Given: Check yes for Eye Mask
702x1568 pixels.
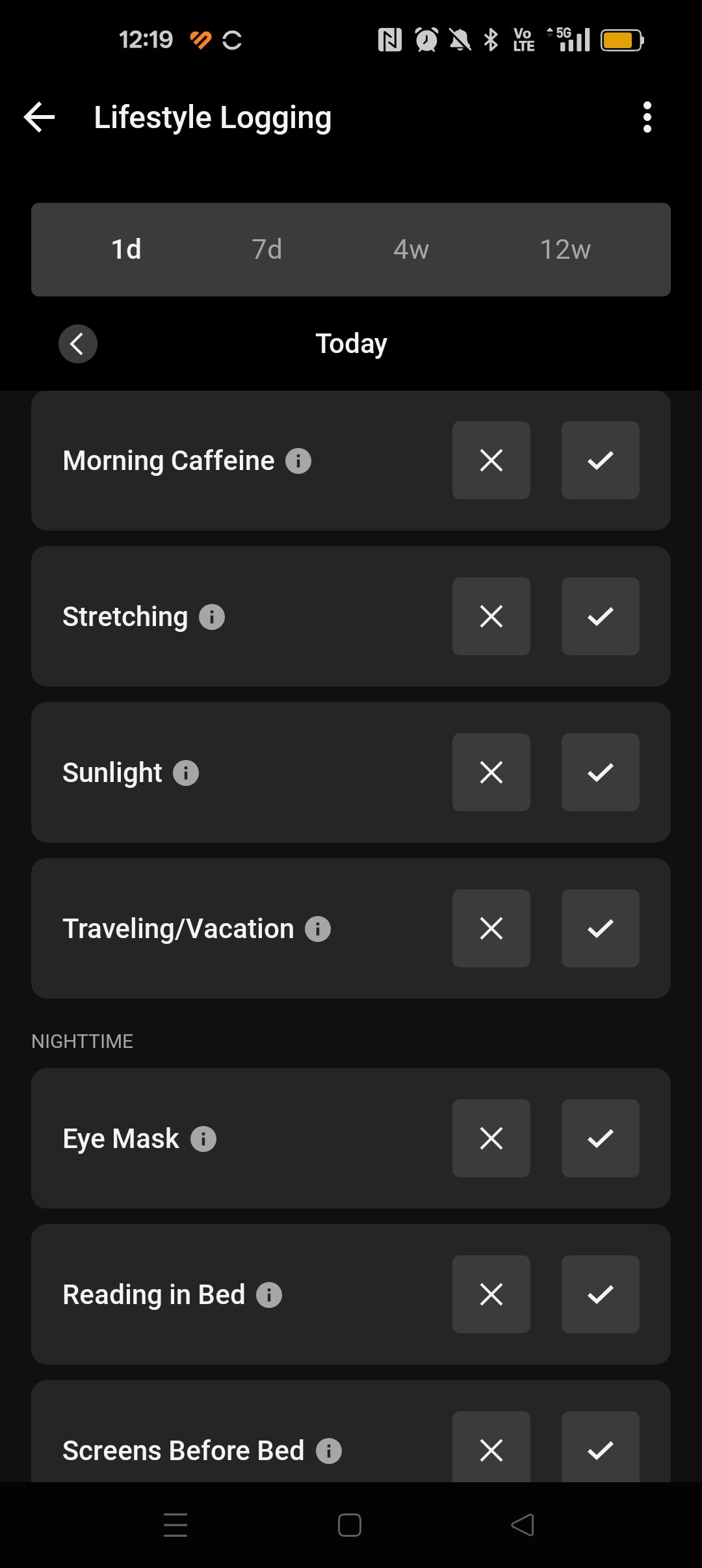Looking at the screenshot, I should [600, 1138].
